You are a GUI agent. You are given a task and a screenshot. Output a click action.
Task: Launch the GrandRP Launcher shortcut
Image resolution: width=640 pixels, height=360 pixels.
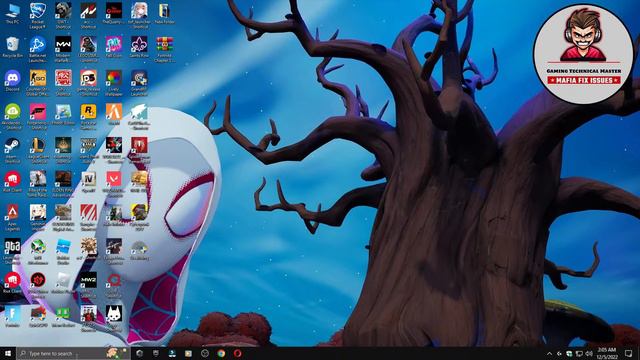coord(139,83)
